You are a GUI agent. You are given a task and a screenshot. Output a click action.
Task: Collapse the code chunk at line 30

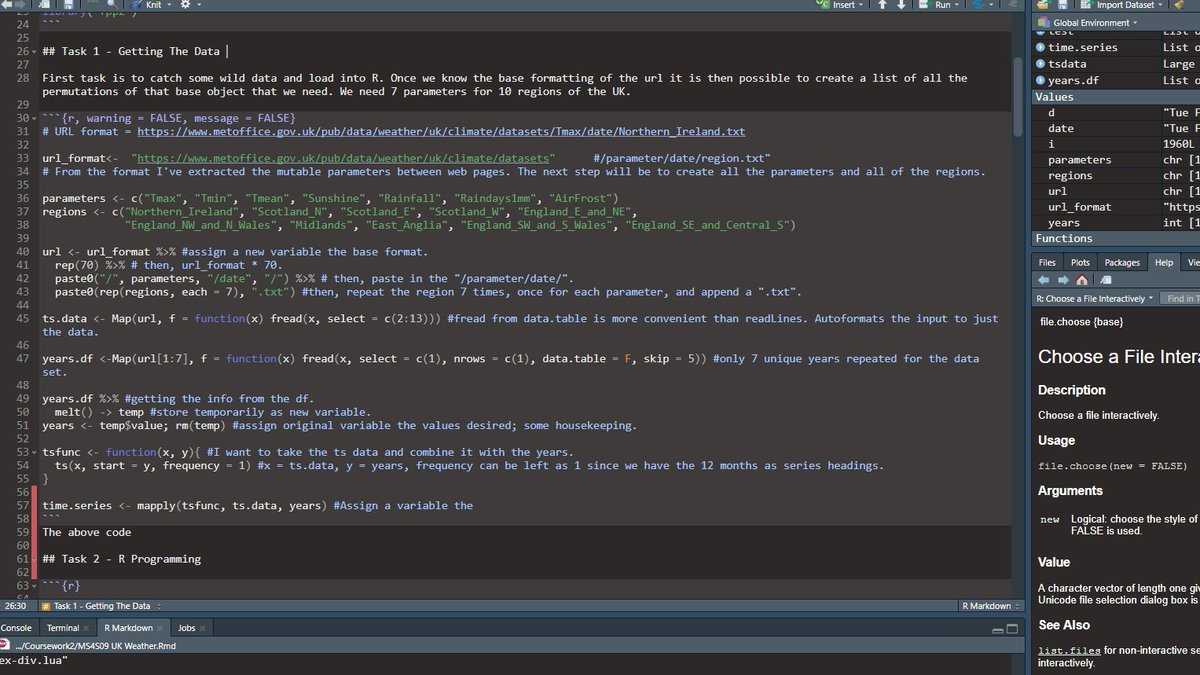tap(36, 118)
